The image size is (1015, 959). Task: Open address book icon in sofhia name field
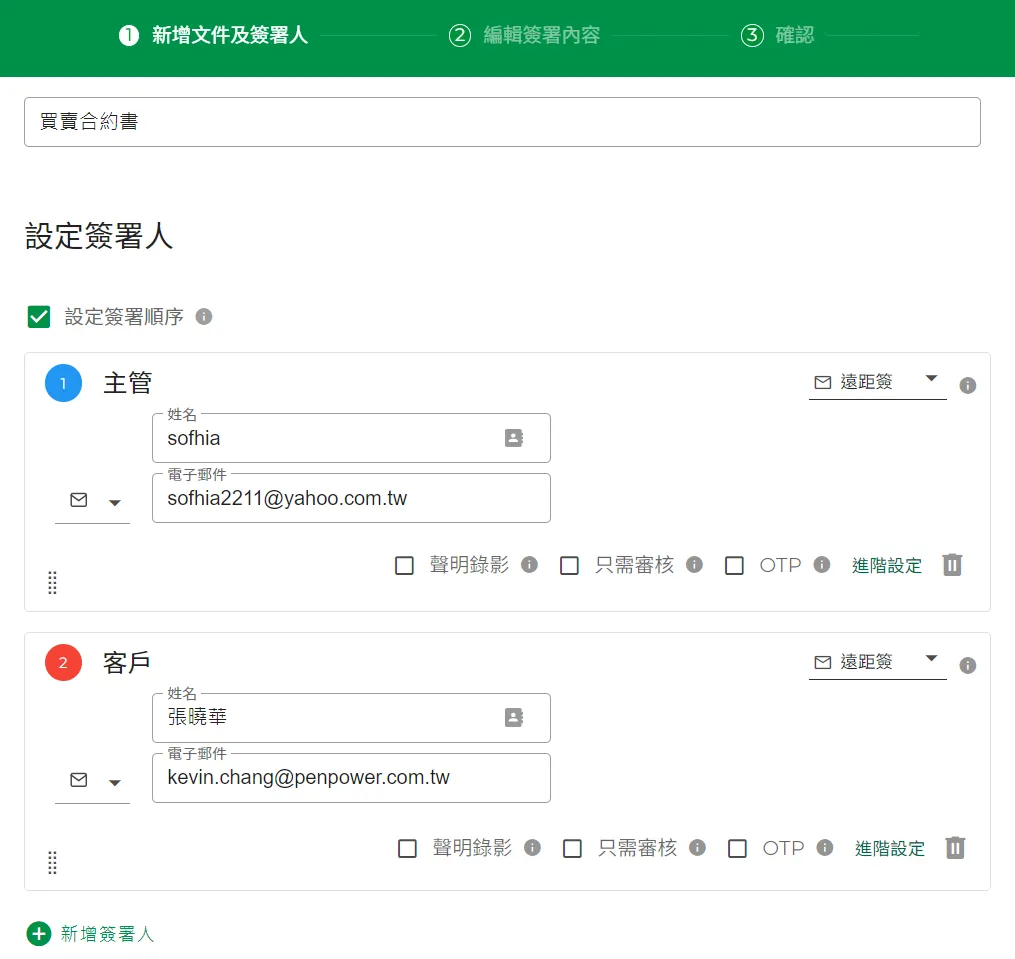[x=514, y=438]
